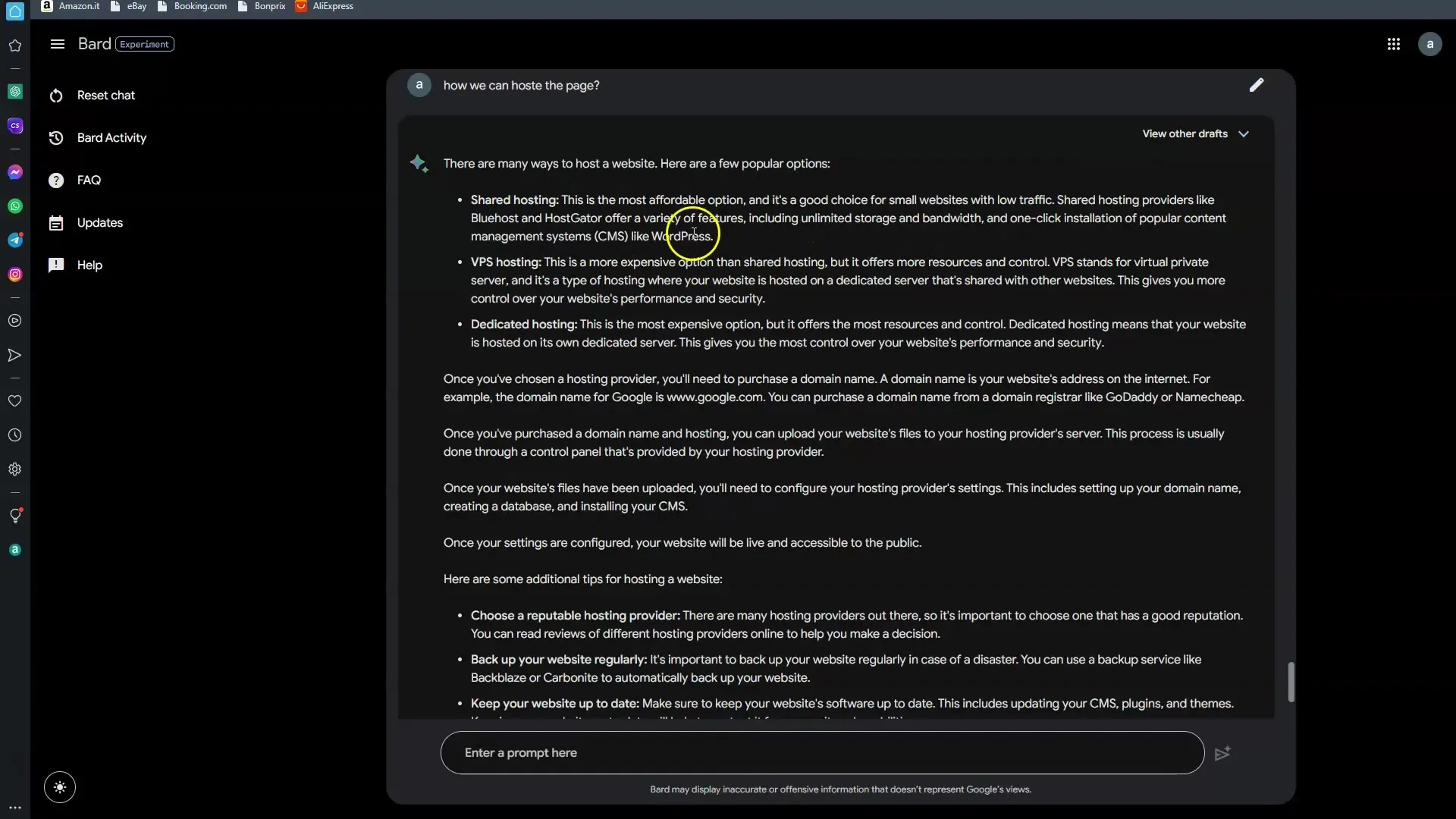
Task: Expand the Google apps grid icon
Action: pos(1393,43)
